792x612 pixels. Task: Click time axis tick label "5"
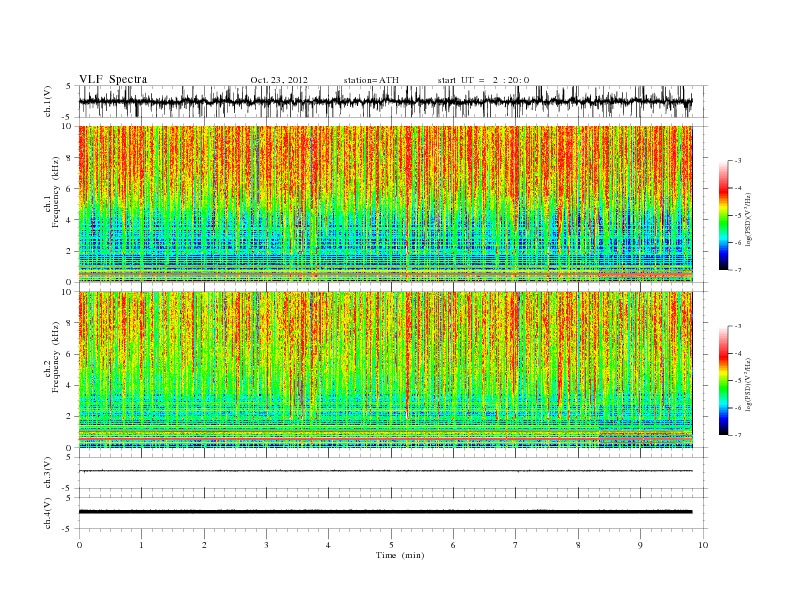pos(391,545)
